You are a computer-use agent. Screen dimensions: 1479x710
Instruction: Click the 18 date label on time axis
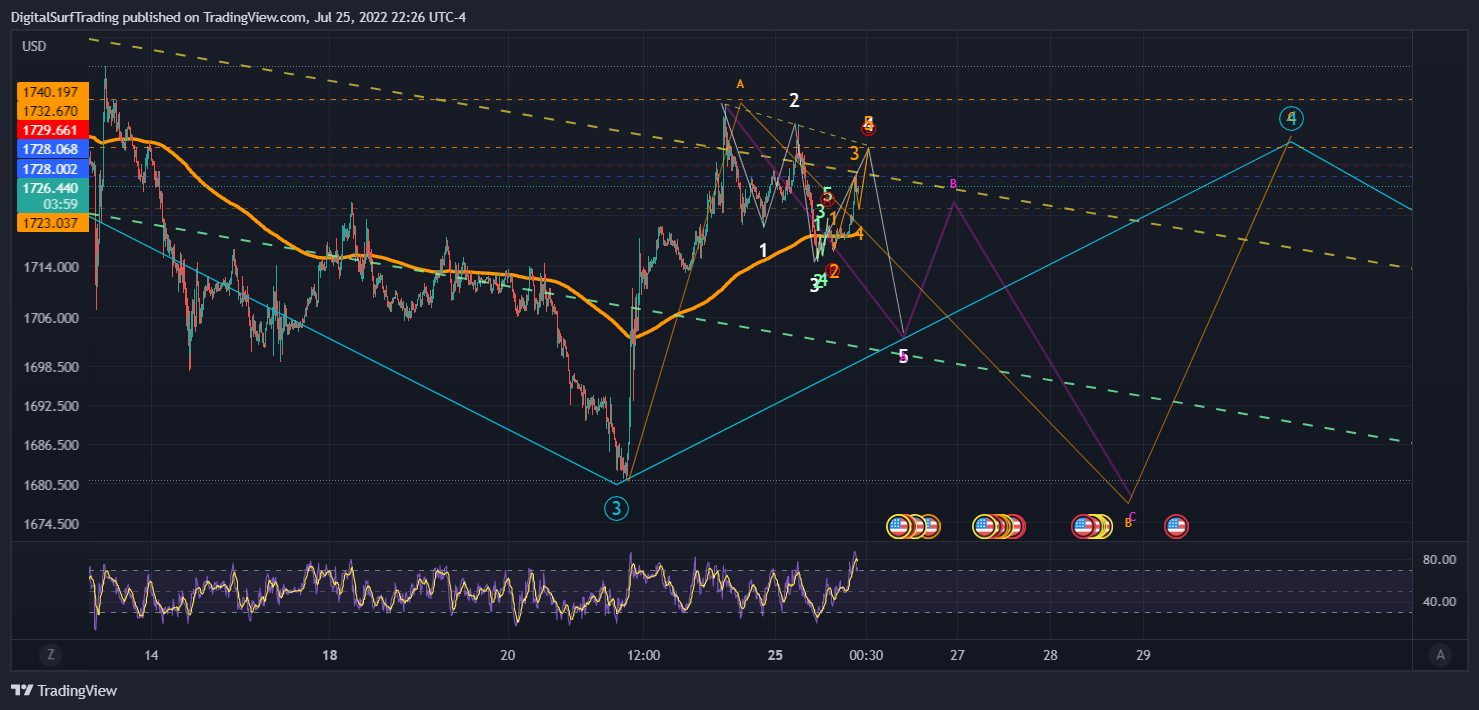coord(330,656)
